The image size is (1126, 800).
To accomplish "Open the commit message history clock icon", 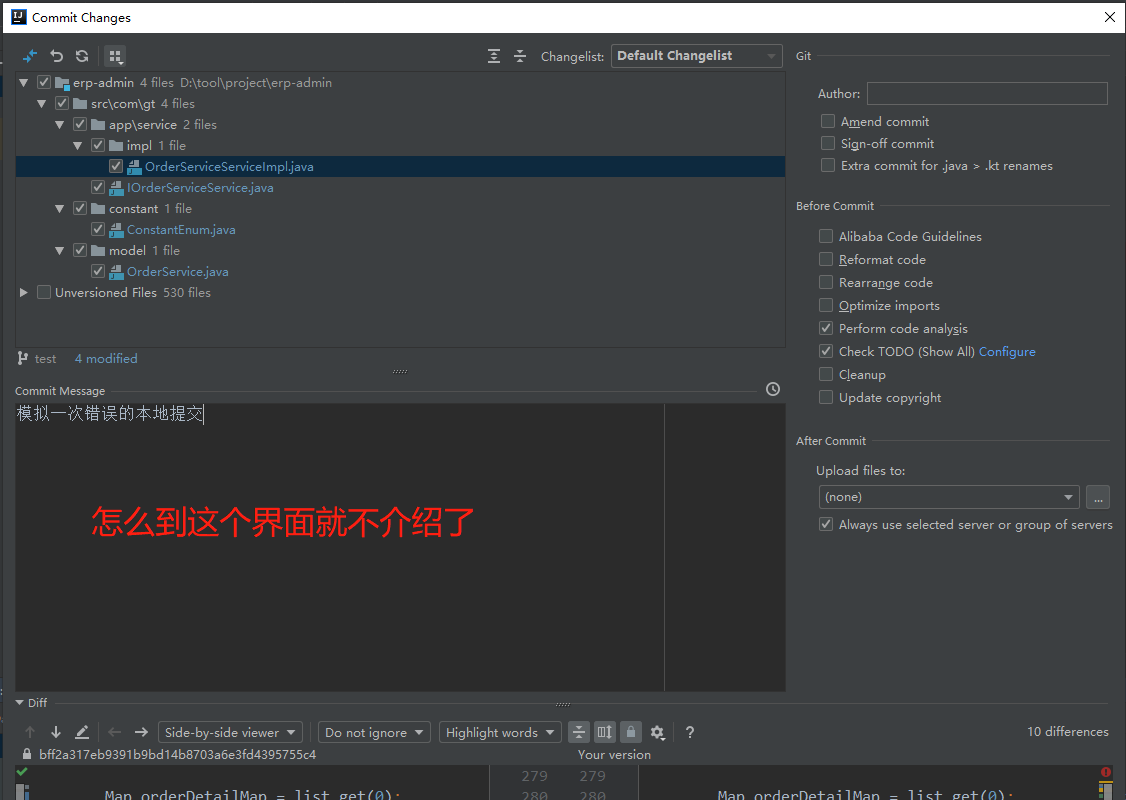I will click(x=773, y=389).
